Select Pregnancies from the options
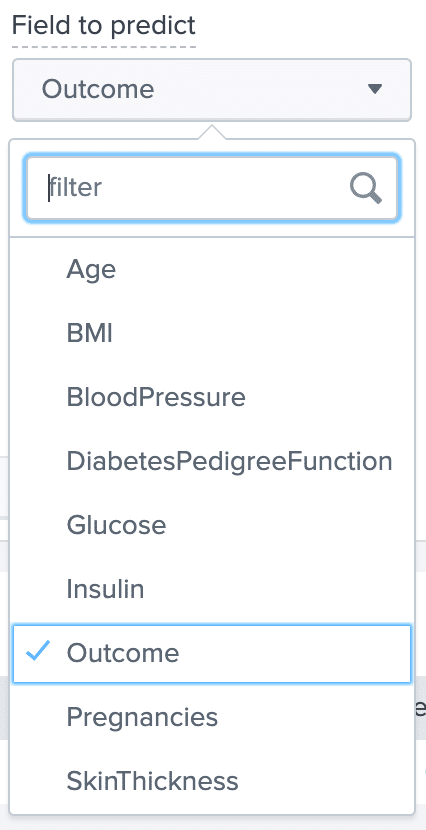426x830 pixels. tap(212, 717)
